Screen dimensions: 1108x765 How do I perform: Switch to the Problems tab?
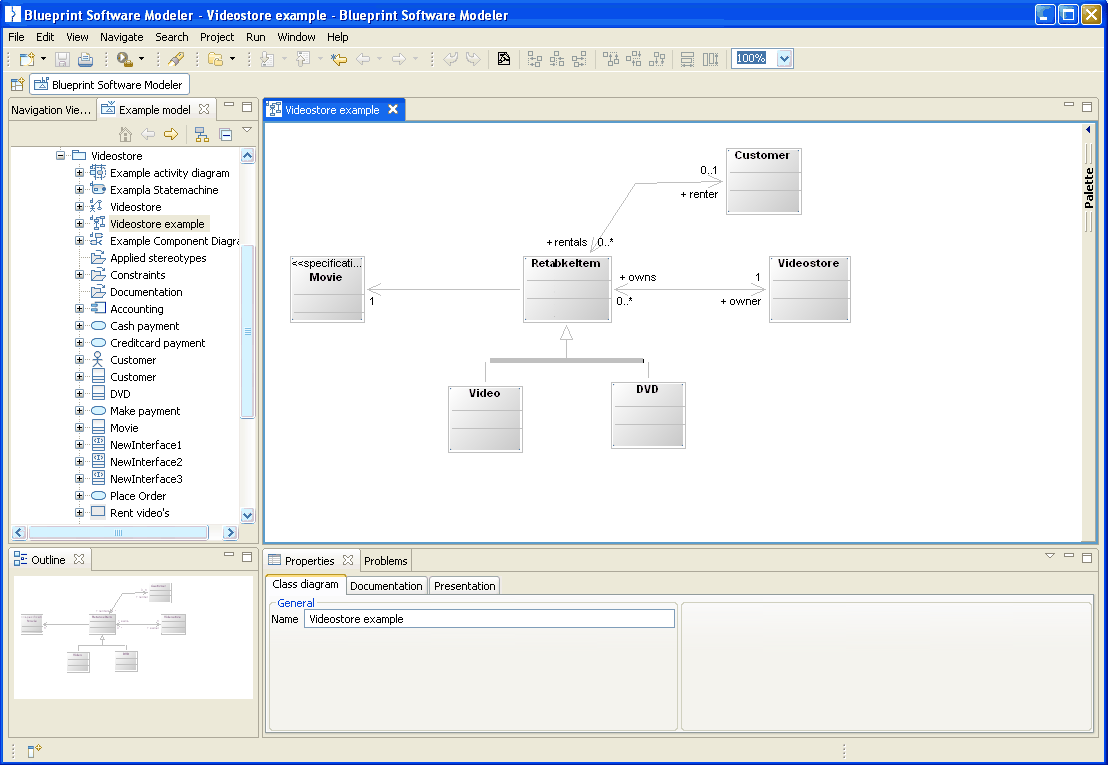click(x=386, y=561)
